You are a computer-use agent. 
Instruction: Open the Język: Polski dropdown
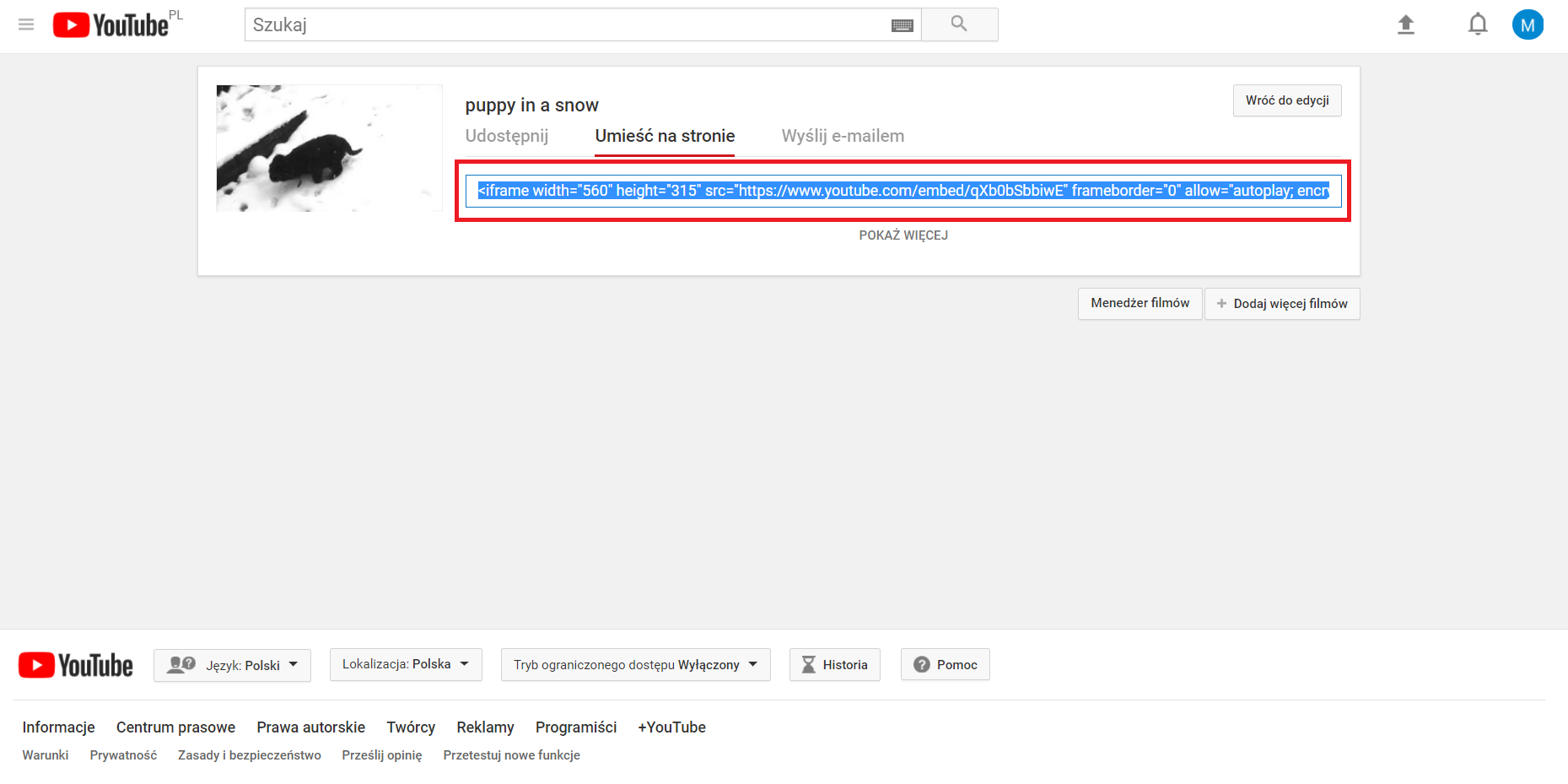click(232, 665)
